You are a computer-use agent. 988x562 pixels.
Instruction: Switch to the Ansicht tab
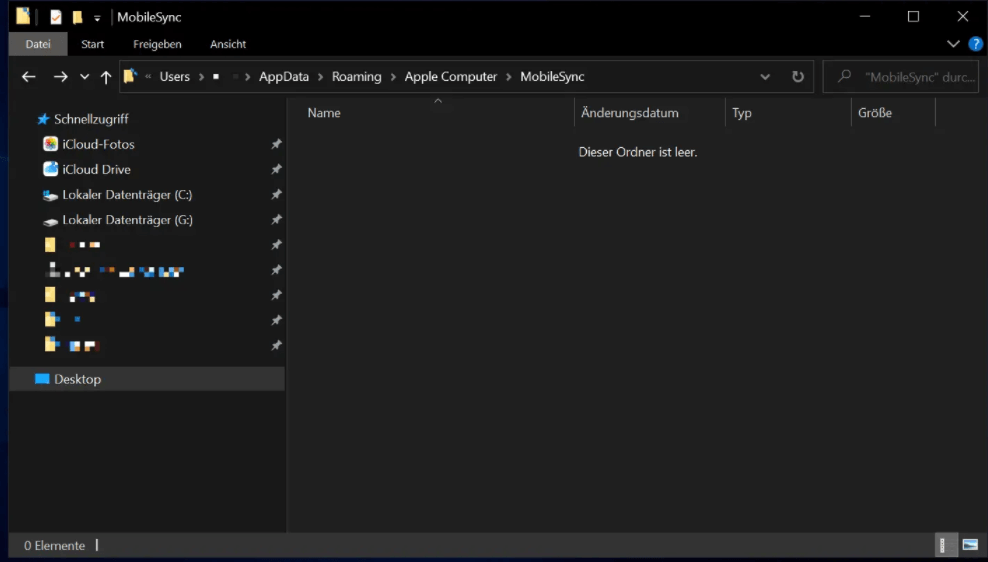[x=228, y=44]
